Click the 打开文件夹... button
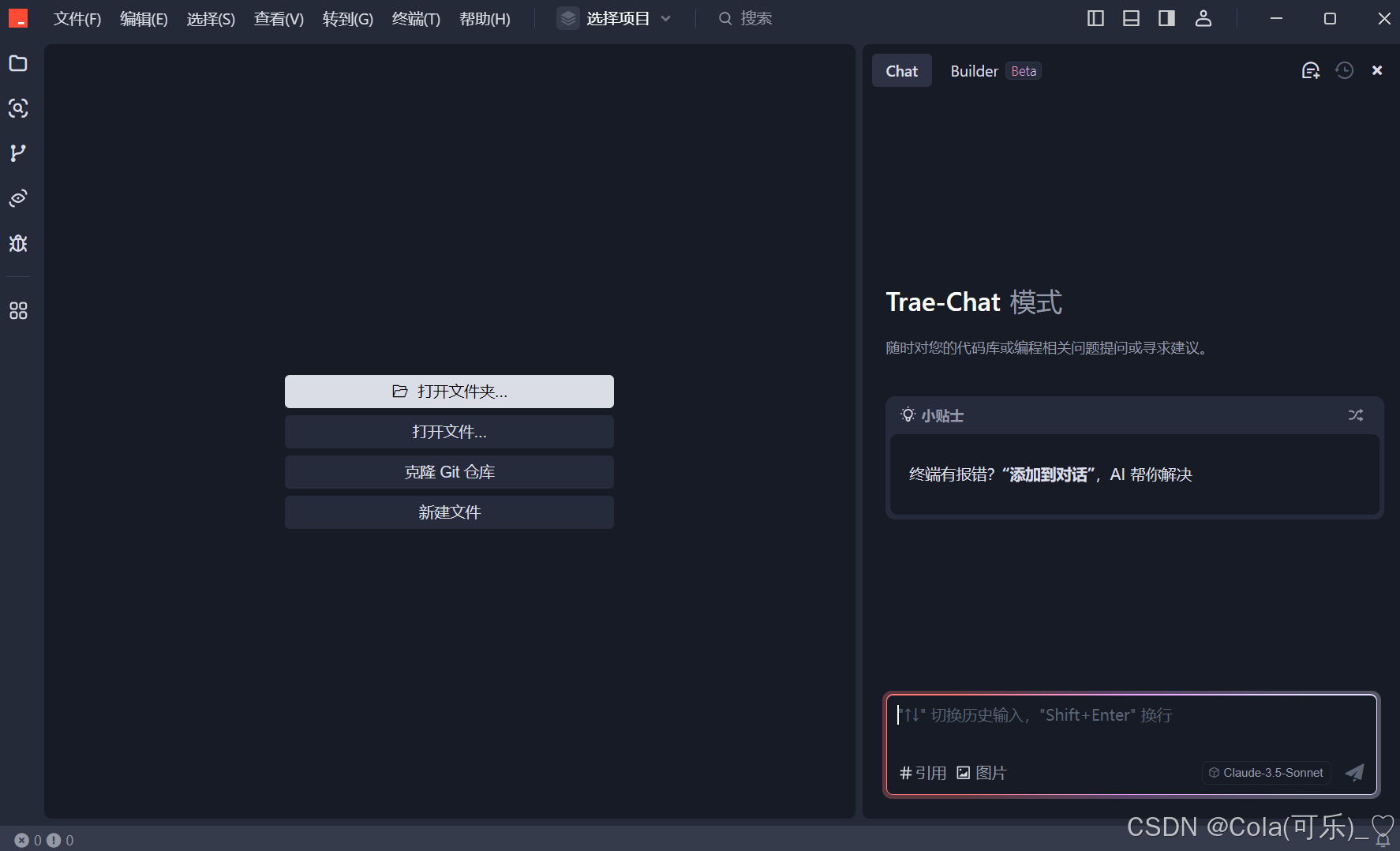The height and width of the screenshot is (851, 1400). (x=449, y=392)
